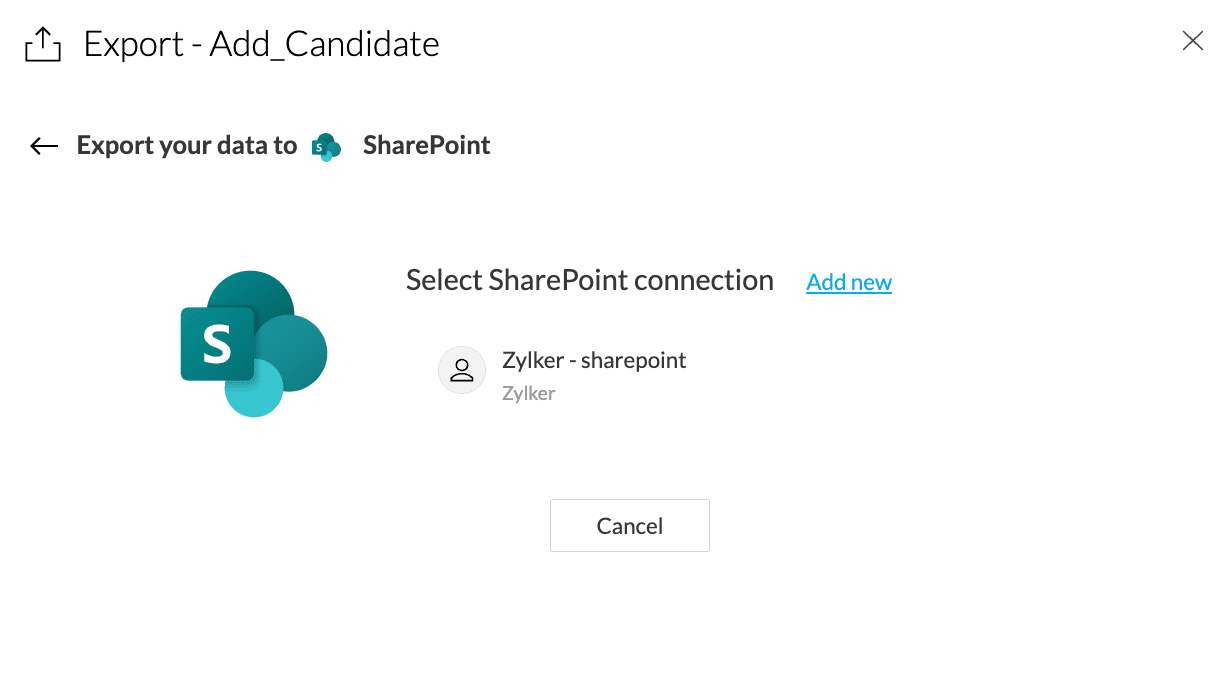Click Add_Candidate form name in title
The height and width of the screenshot is (688, 1230).
pyautogui.click(x=324, y=44)
